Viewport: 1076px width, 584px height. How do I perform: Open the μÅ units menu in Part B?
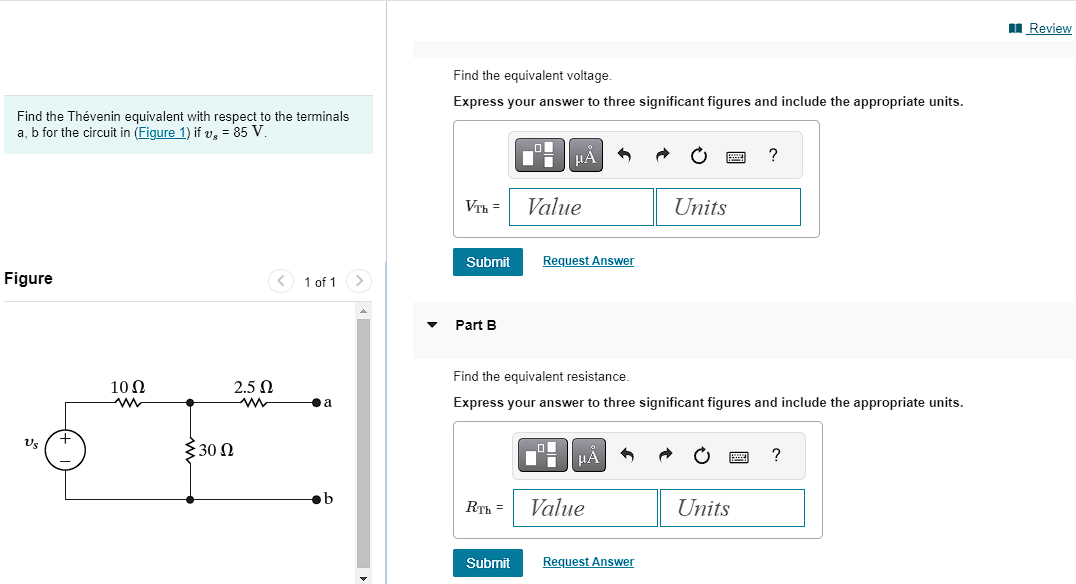tap(589, 455)
